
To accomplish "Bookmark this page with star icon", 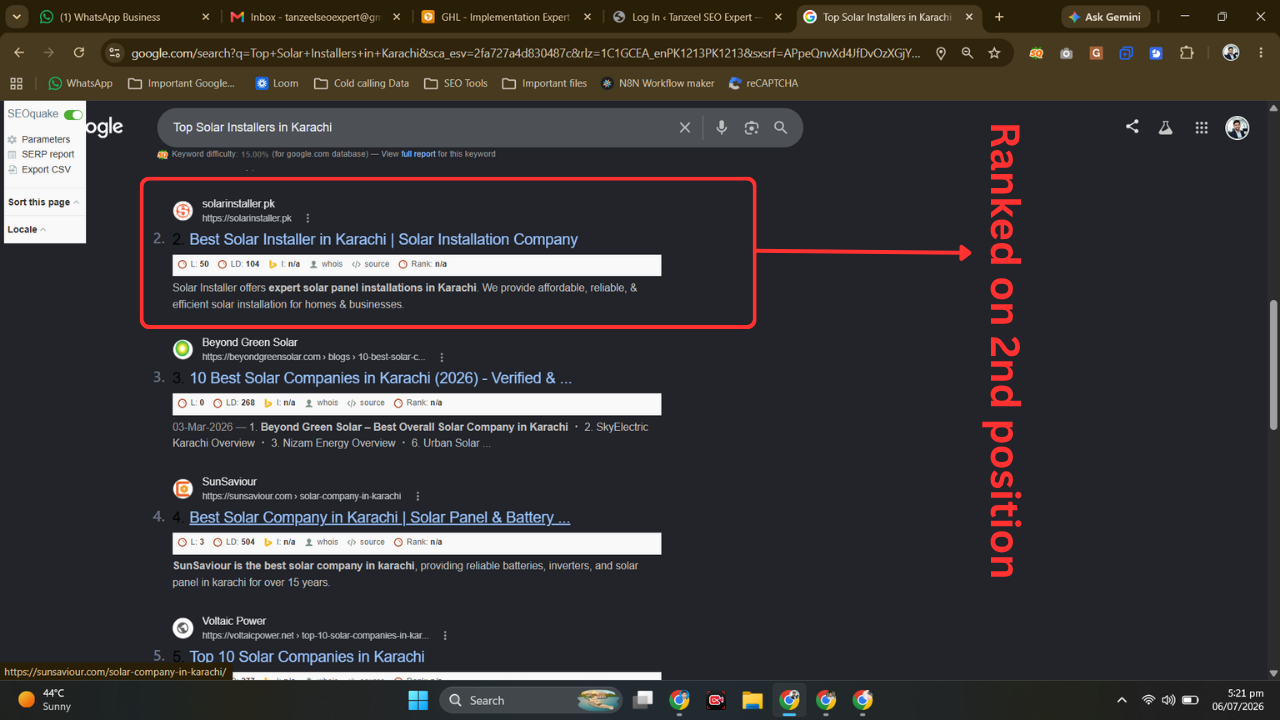I will [994, 53].
